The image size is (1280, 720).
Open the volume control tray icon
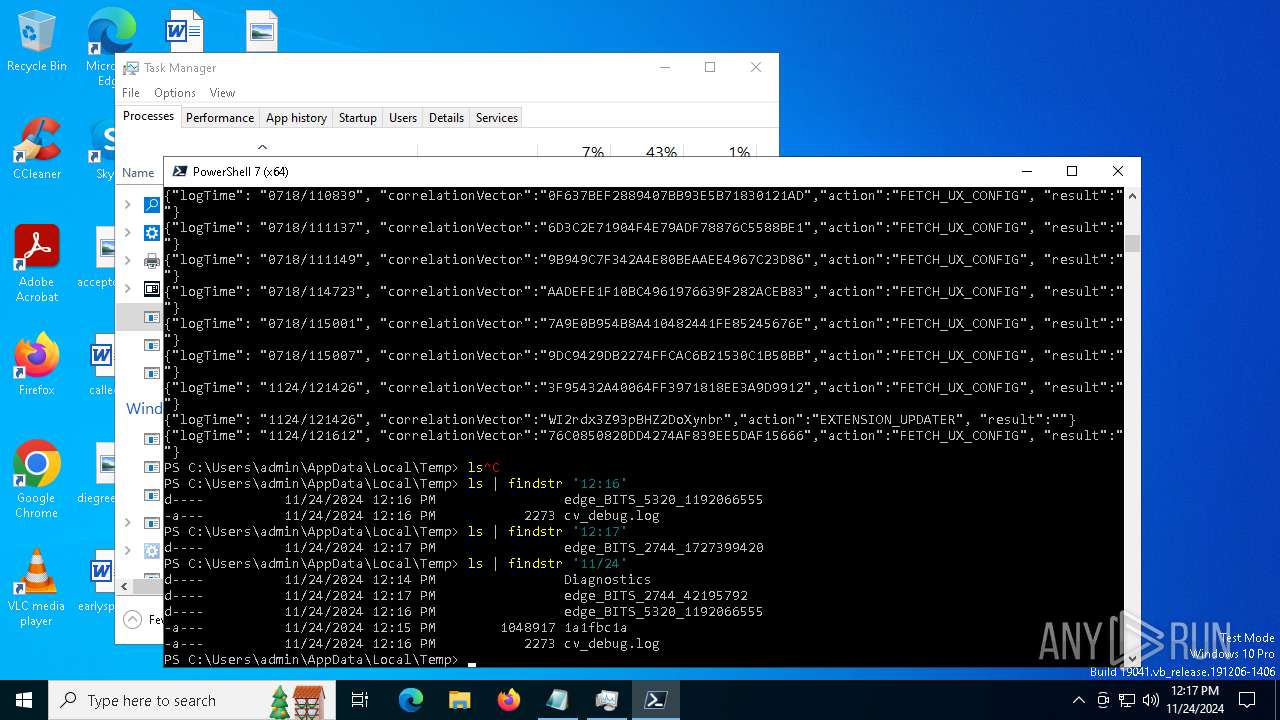pyautogui.click(x=1151, y=700)
